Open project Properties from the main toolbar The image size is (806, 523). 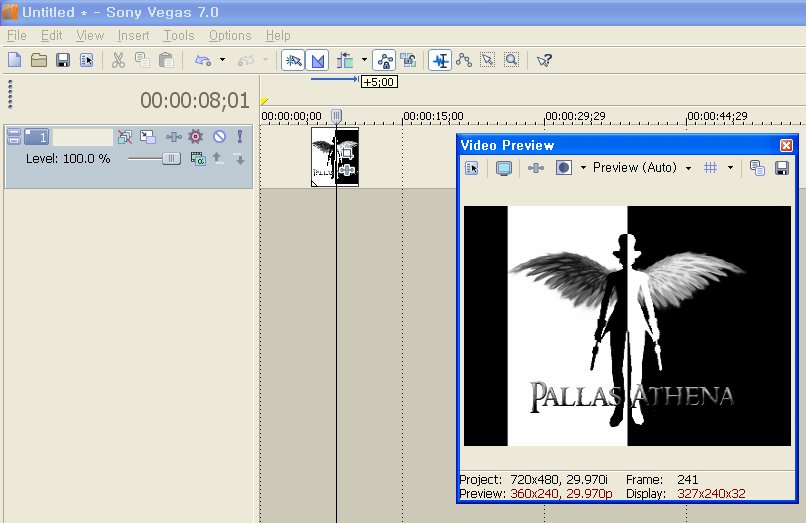[86, 60]
